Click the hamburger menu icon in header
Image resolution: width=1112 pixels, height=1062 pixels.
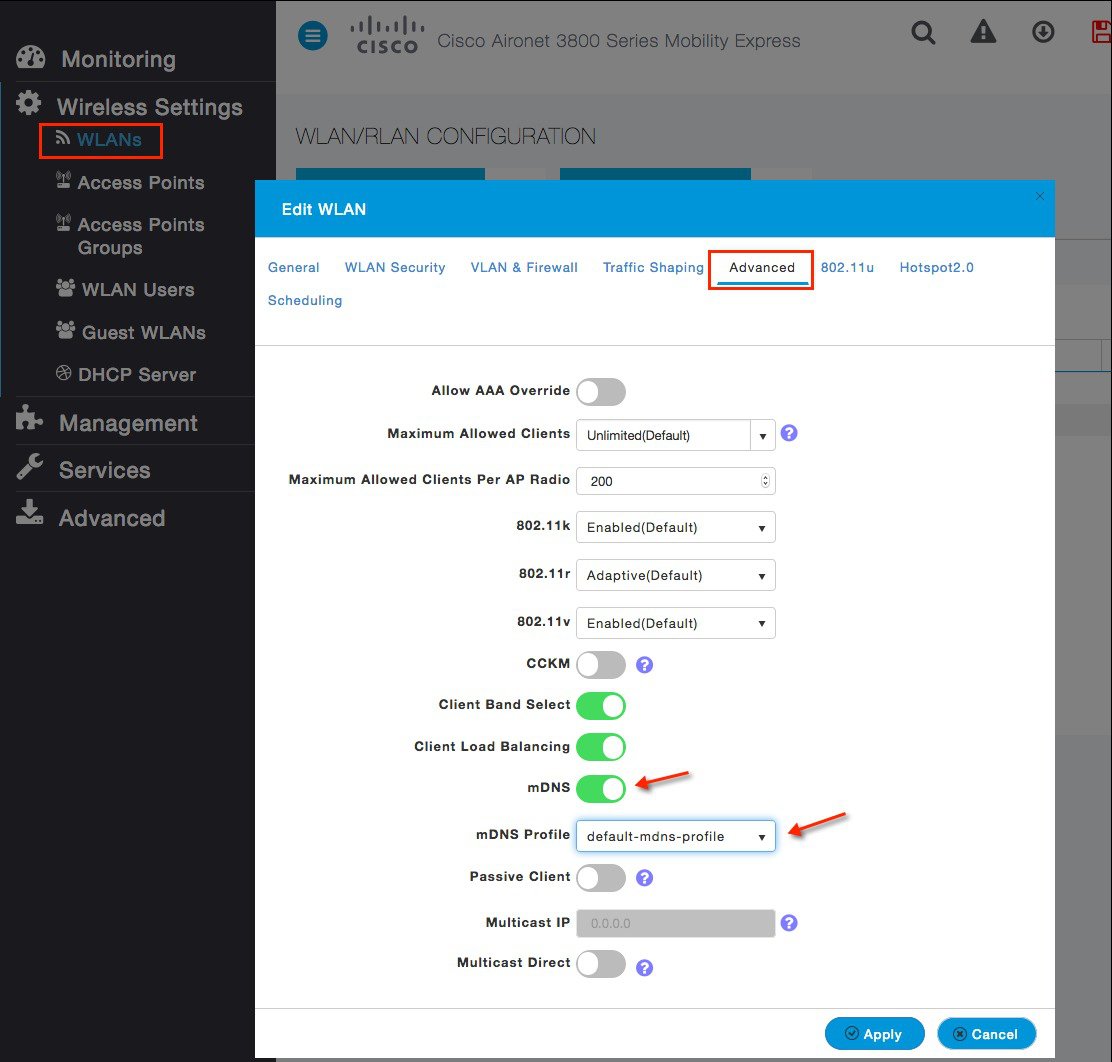[x=313, y=35]
